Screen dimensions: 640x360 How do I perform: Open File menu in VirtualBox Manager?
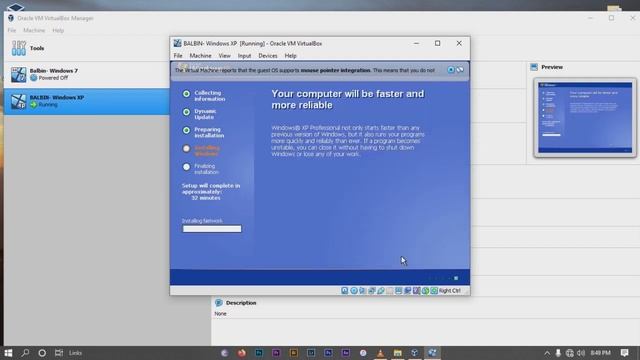(11, 30)
